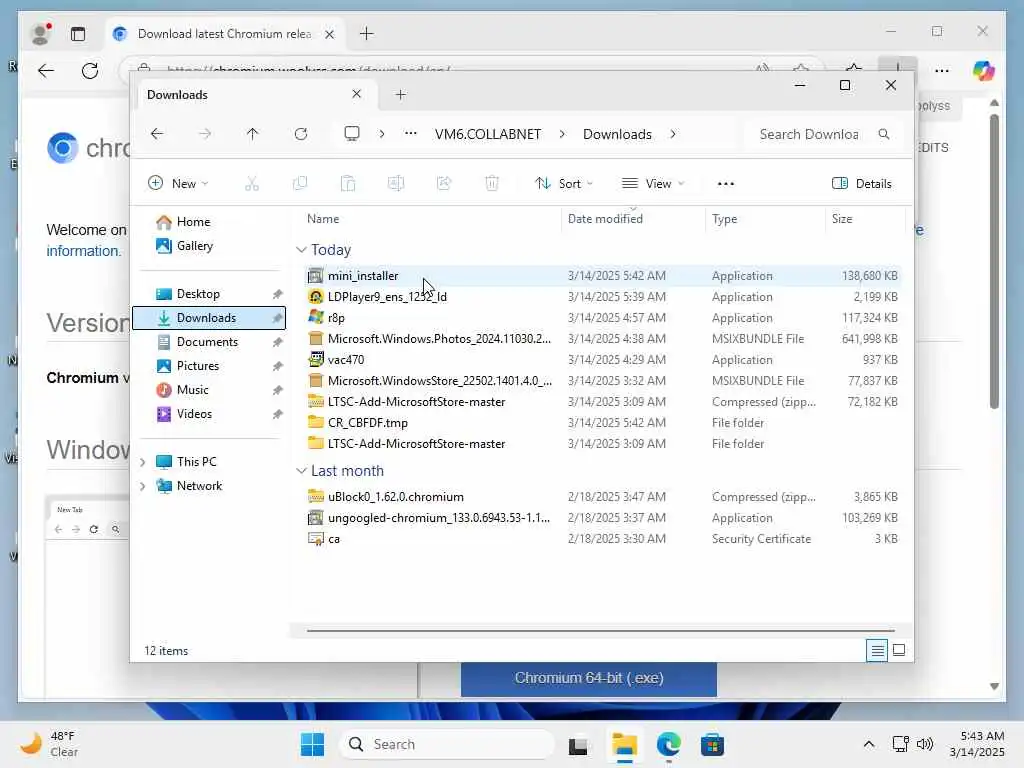The width and height of the screenshot is (1024, 768).
Task: Click the search magnifier in Explorer search box
Action: point(884,134)
